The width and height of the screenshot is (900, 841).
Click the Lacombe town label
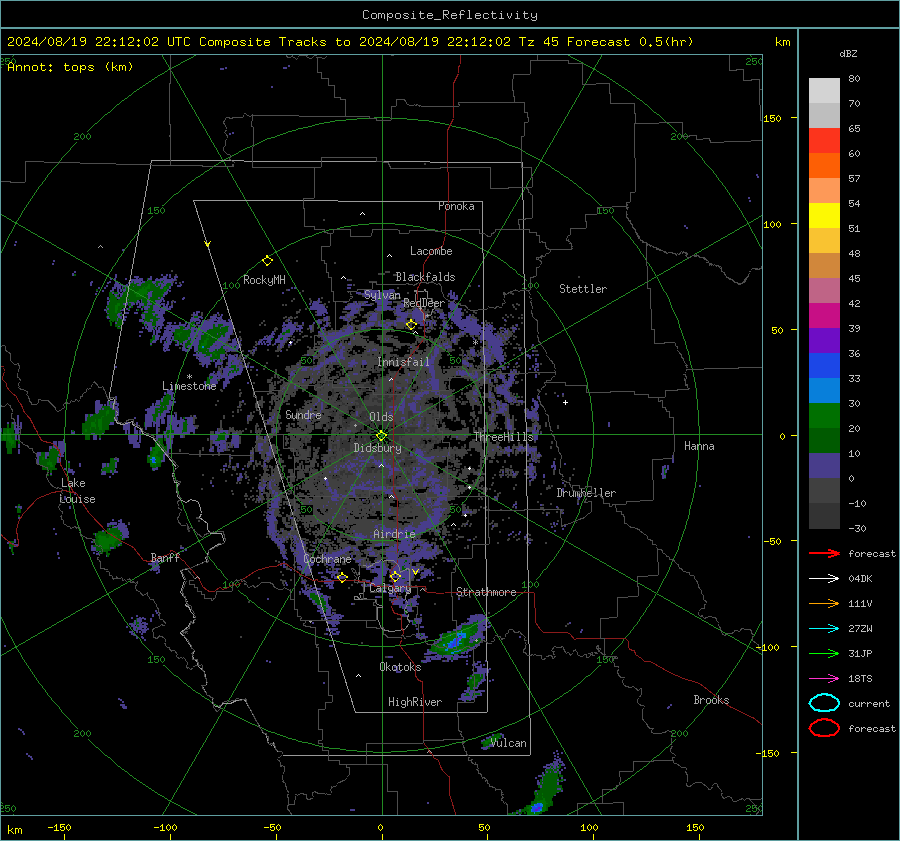click(x=431, y=251)
